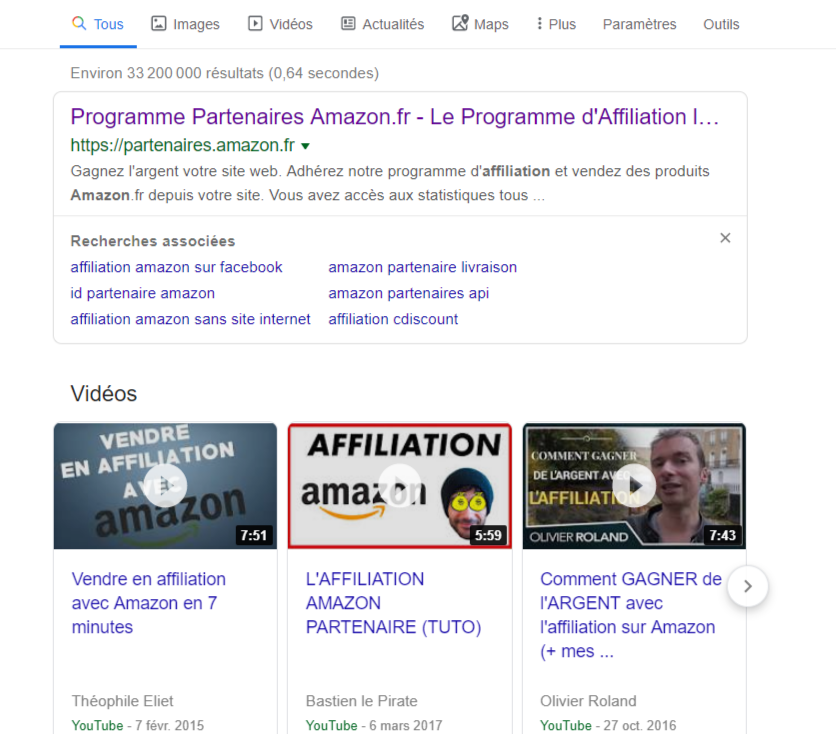Search affiliation amazon sur facebook
The width and height of the screenshot is (836, 734).
click(176, 267)
